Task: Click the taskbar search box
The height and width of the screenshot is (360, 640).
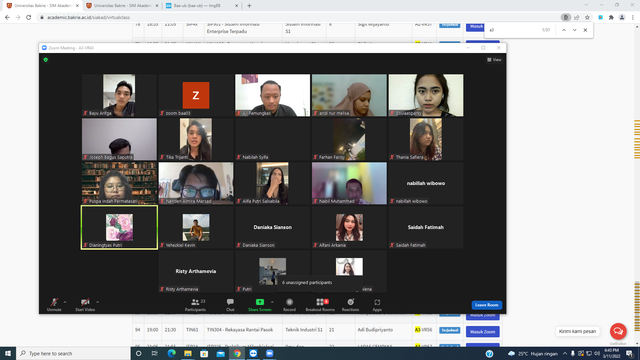Action: coord(73,353)
